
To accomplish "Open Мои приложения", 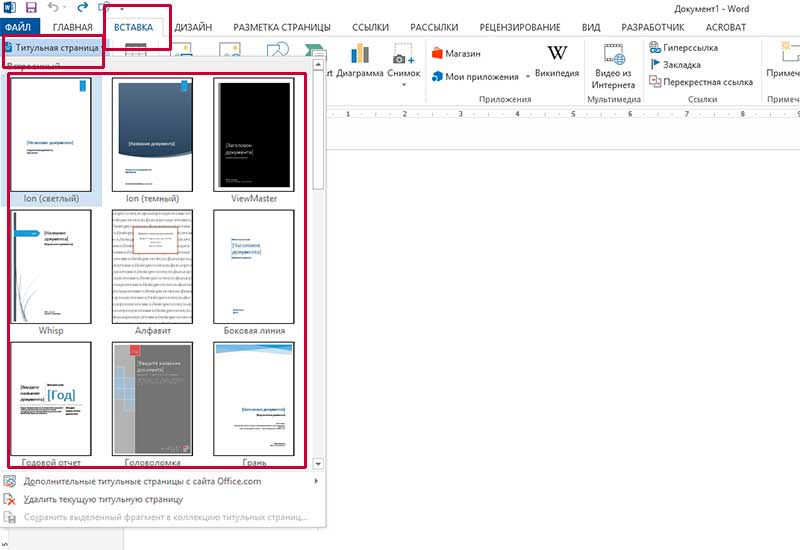I will [475, 77].
